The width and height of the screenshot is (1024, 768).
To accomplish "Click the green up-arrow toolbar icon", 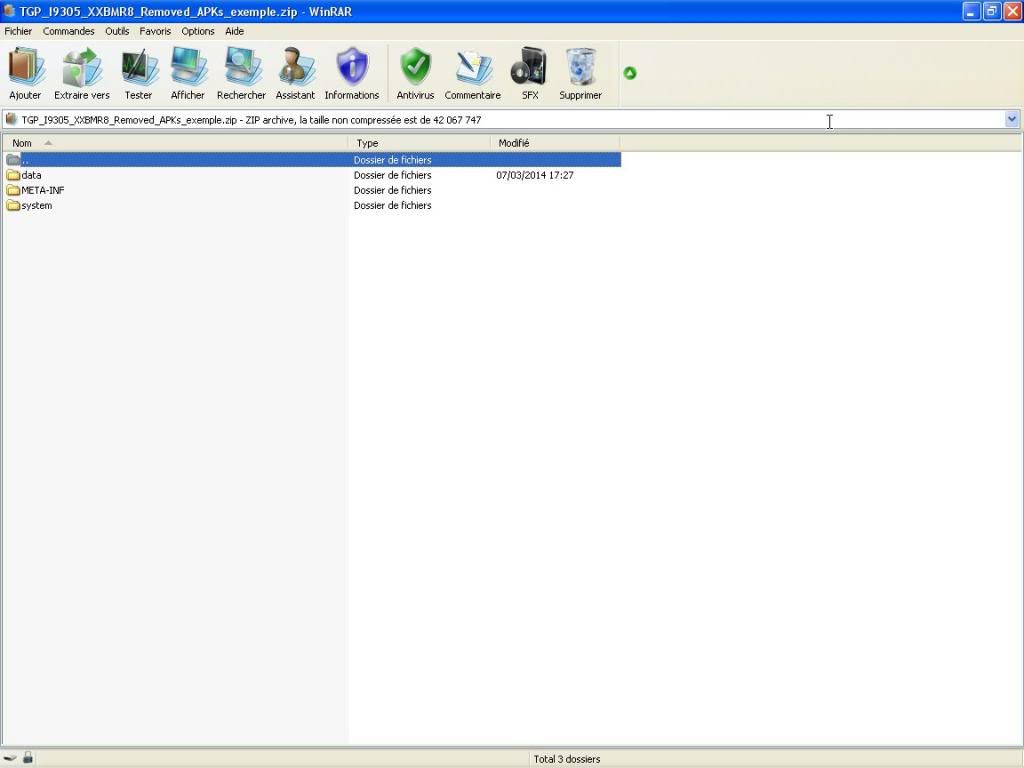I will (630, 73).
